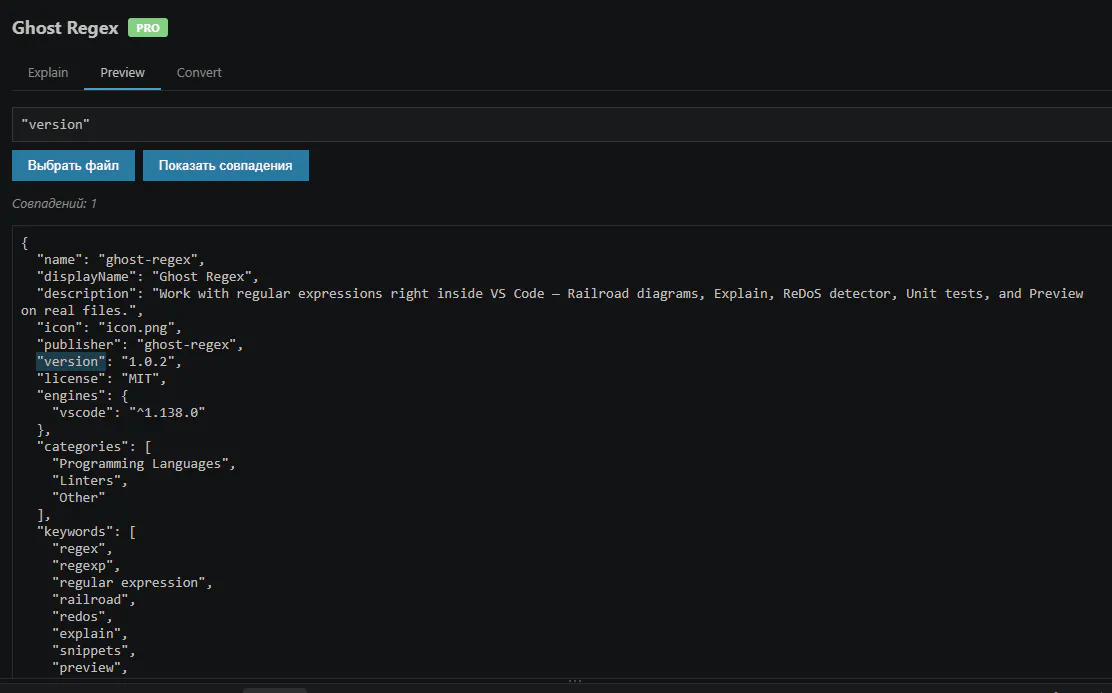Click the regex input field containing "version"
This screenshot has height=693, width=1112.
point(562,124)
